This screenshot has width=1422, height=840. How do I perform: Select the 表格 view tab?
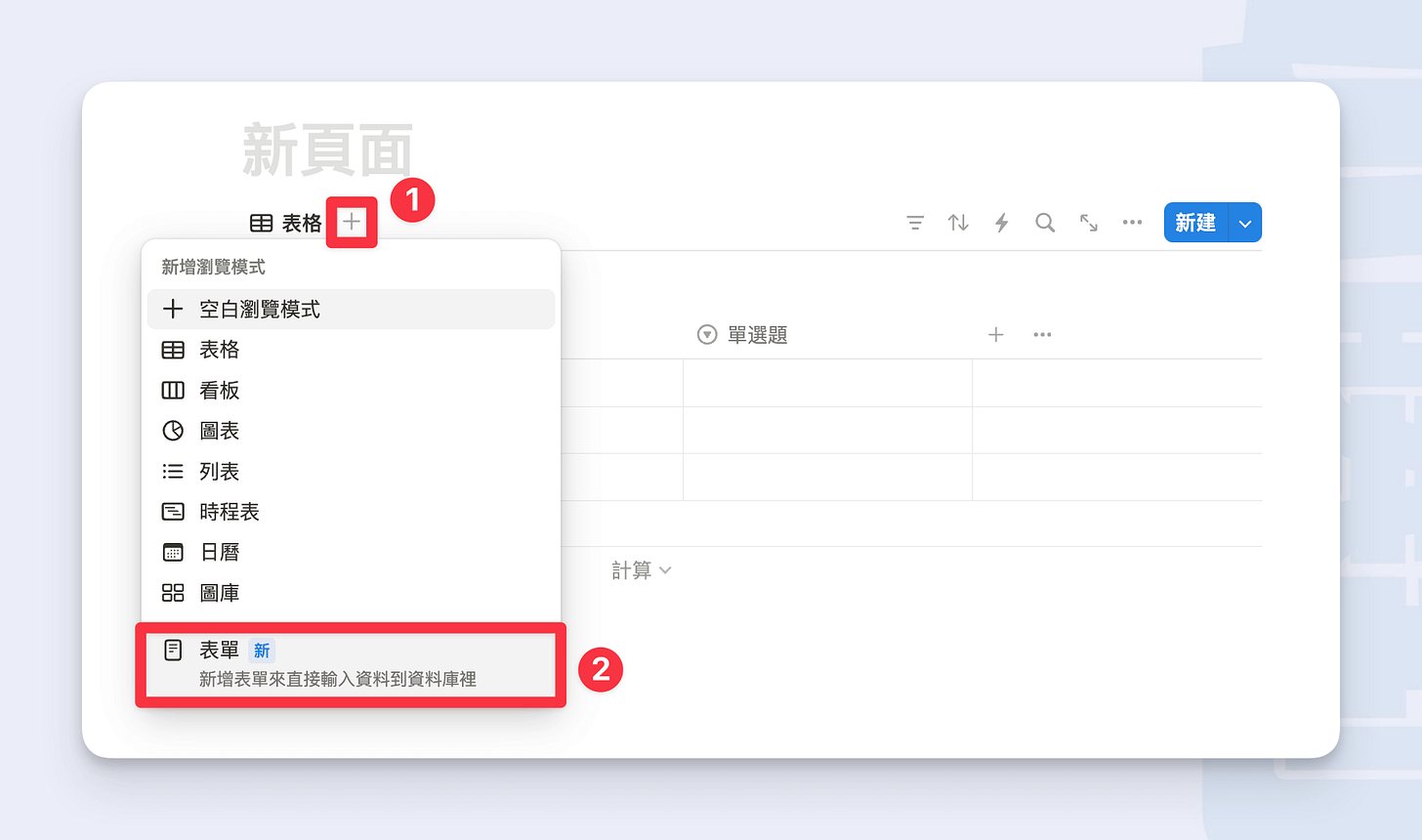286,223
